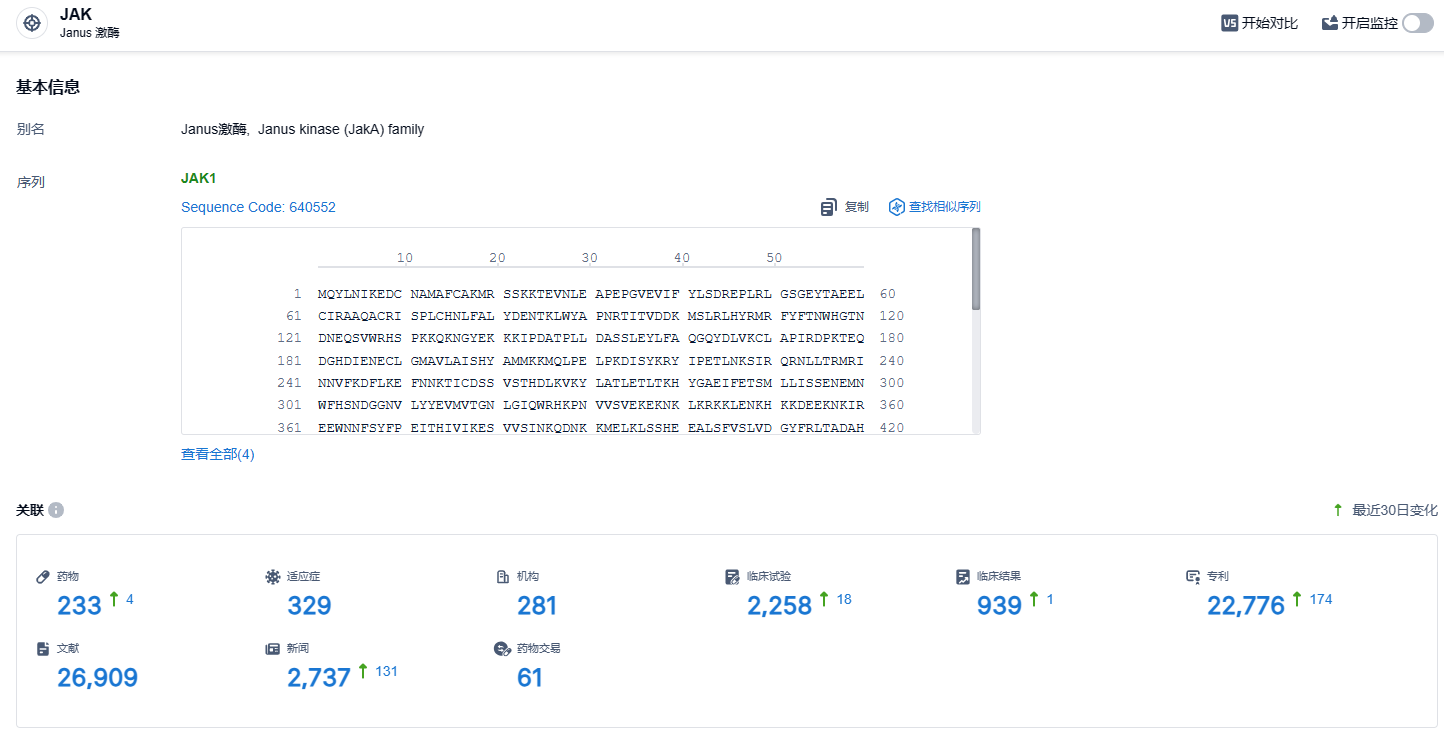Expand all sequences via 查看全部(4)
The height and width of the screenshot is (733, 1444).
click(x=218, y=454)
